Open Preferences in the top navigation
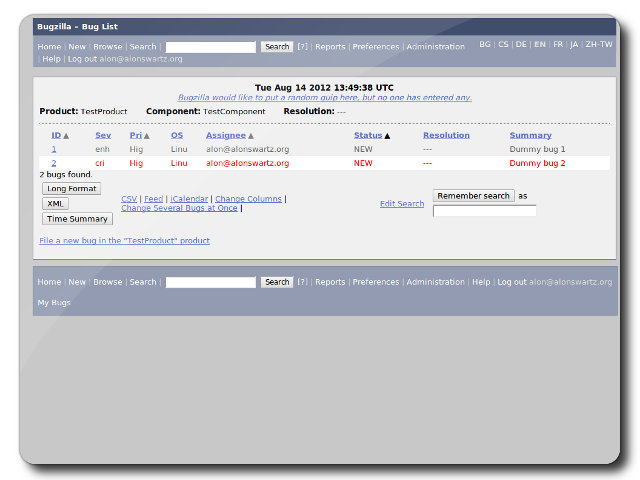The image size is (640, 480). point(375,47)
